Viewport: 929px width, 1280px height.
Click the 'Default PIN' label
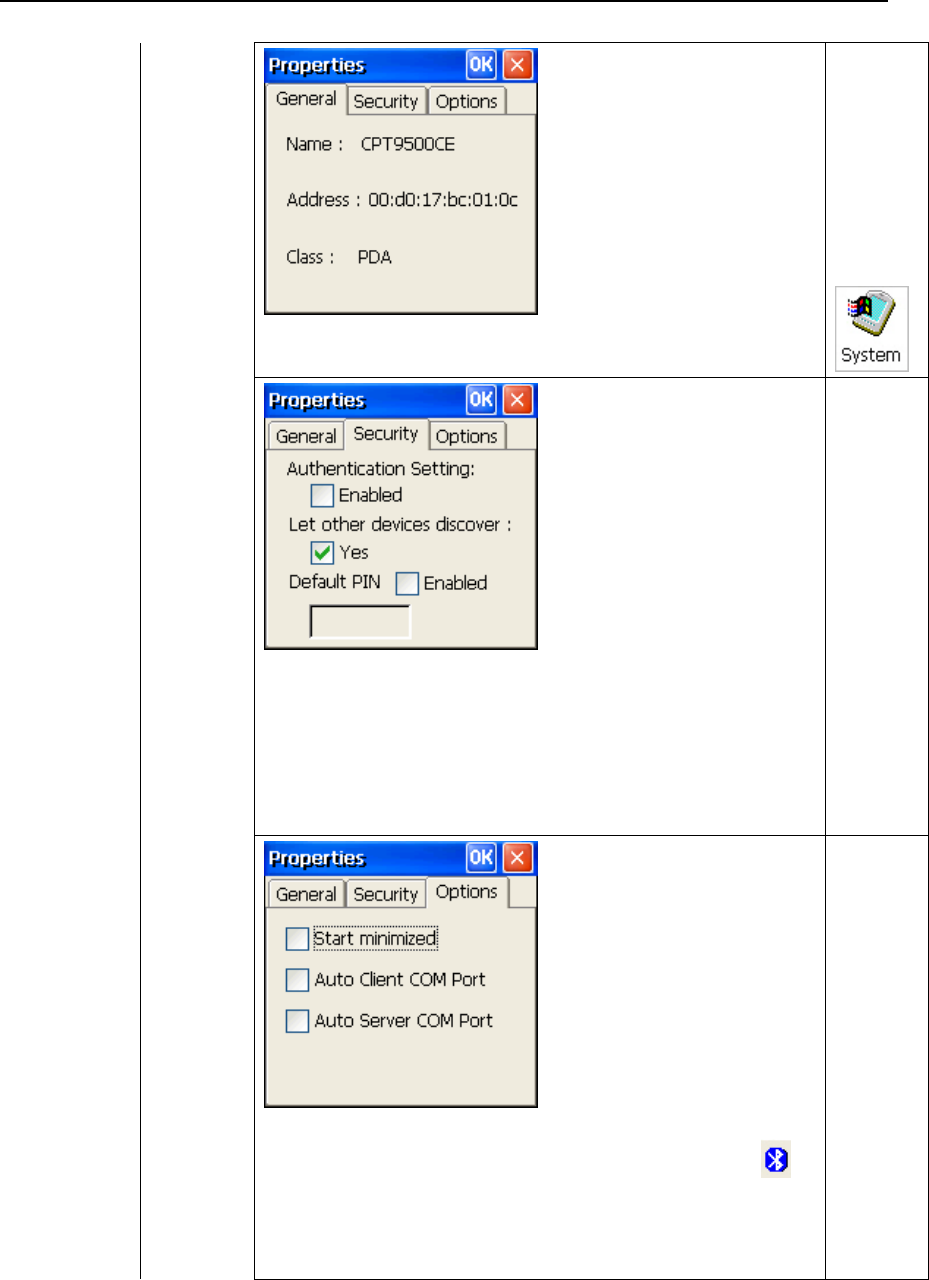[333, 582]
